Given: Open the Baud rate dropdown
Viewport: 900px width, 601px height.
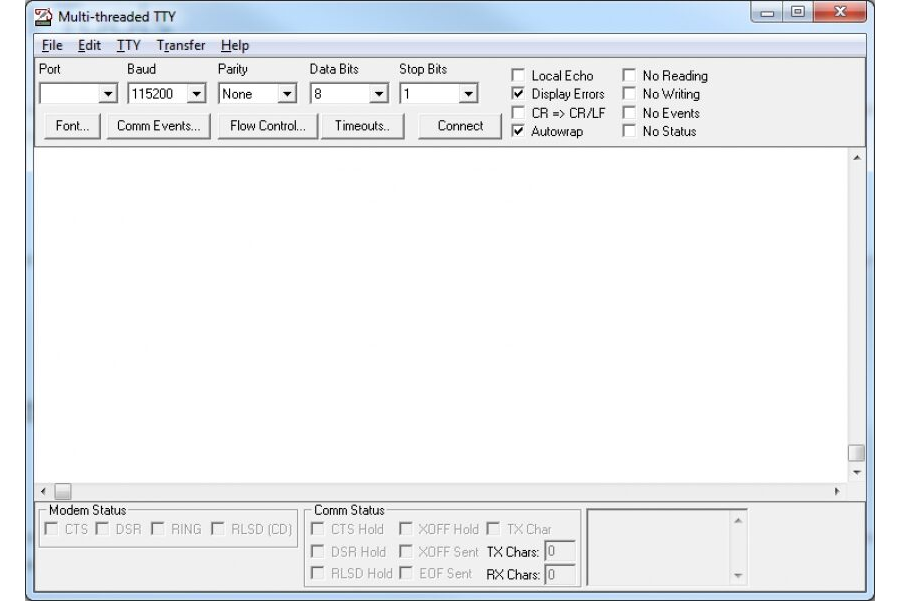Looking at the screenshot, I should pyautogui.click(x=197, y=93).
